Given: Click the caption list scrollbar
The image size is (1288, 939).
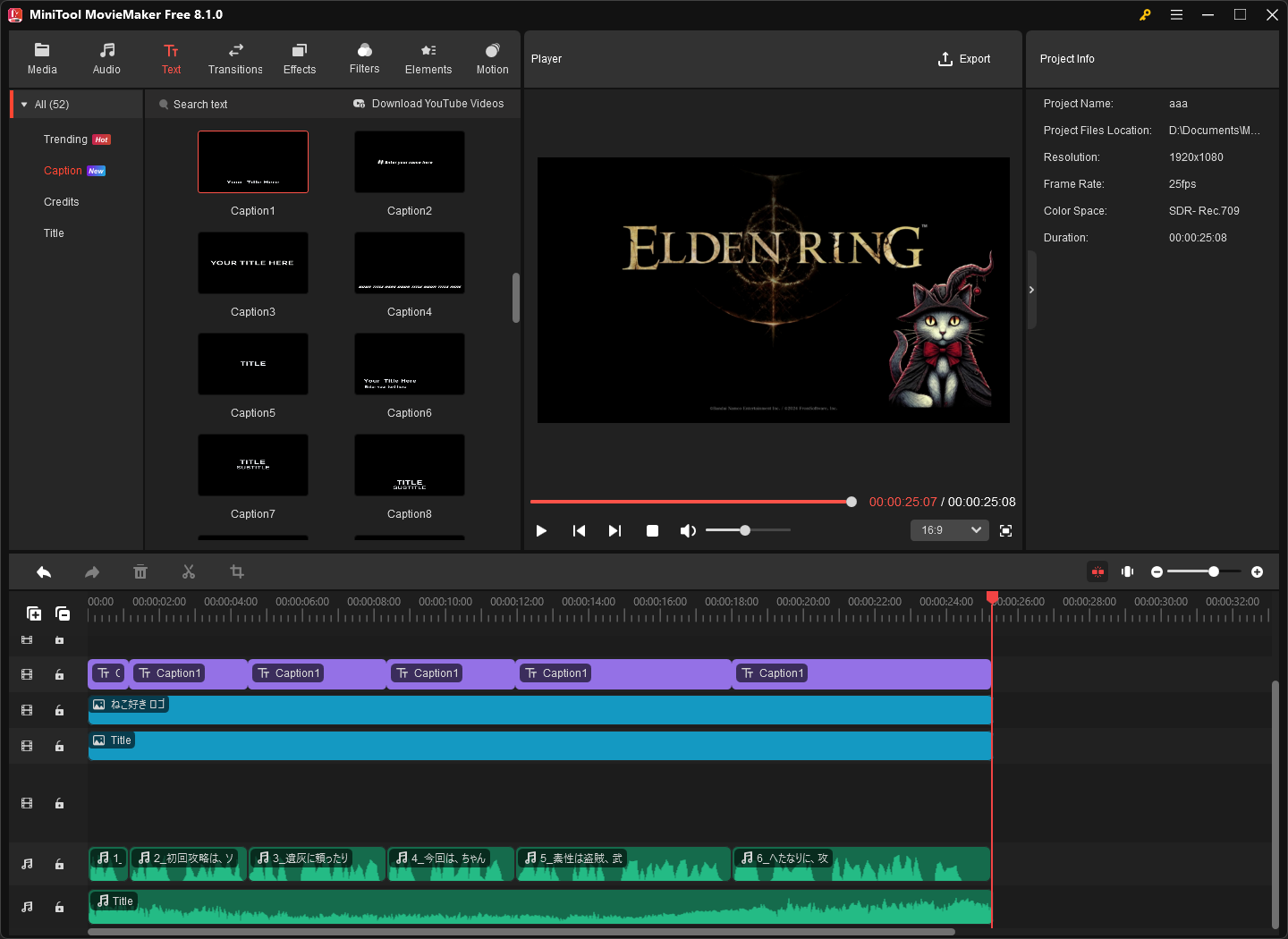Looking at the screenshot, I should tap(515, 298).
